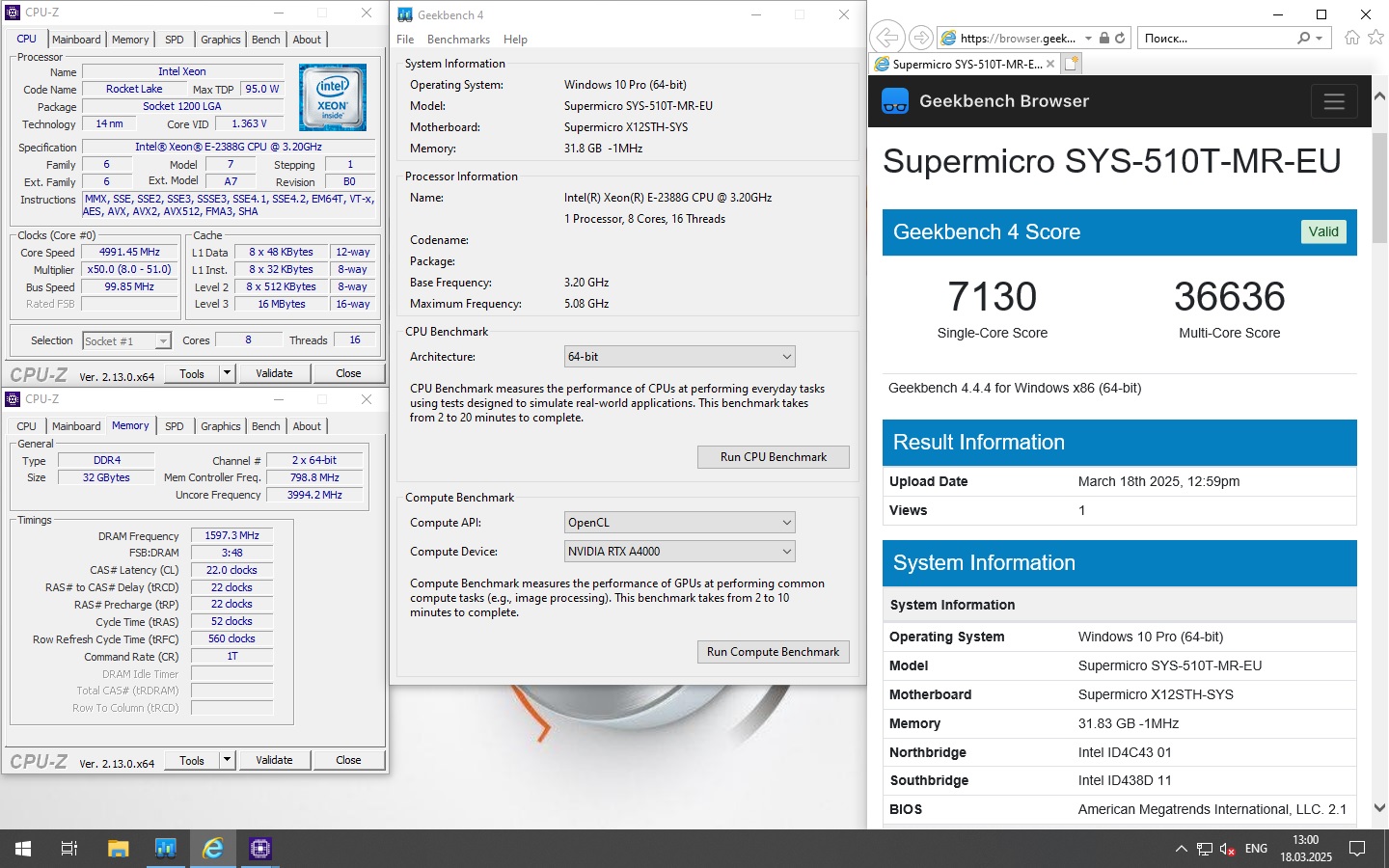Screen dimensions: 1389x868
Task: Switch to the About tab in bottom CPU-Z
Action: (307, 426)
